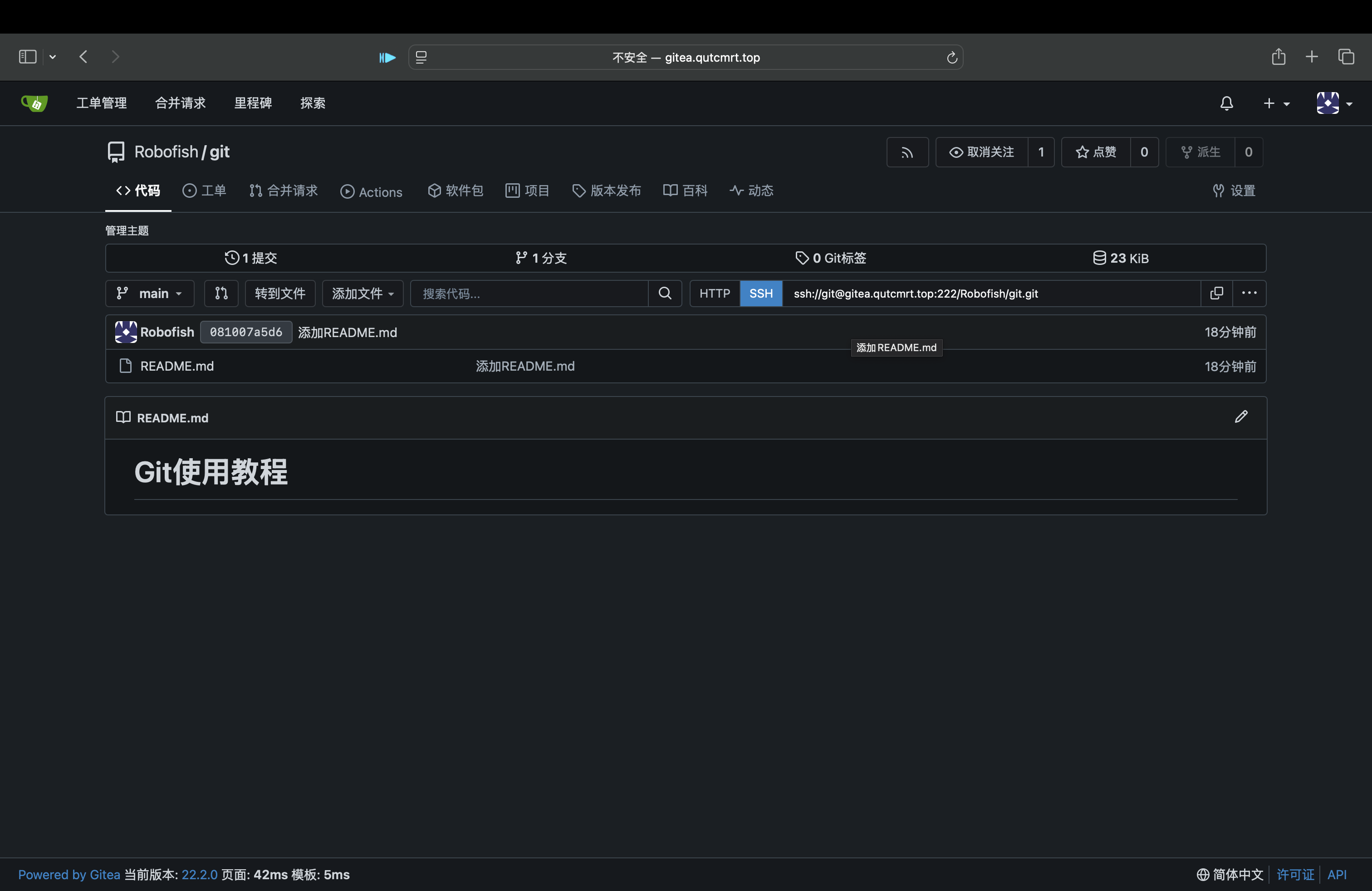Open 工单管理 in top navigation
The width and height of the screenshot is (1372, 891).
pos(102,103)
